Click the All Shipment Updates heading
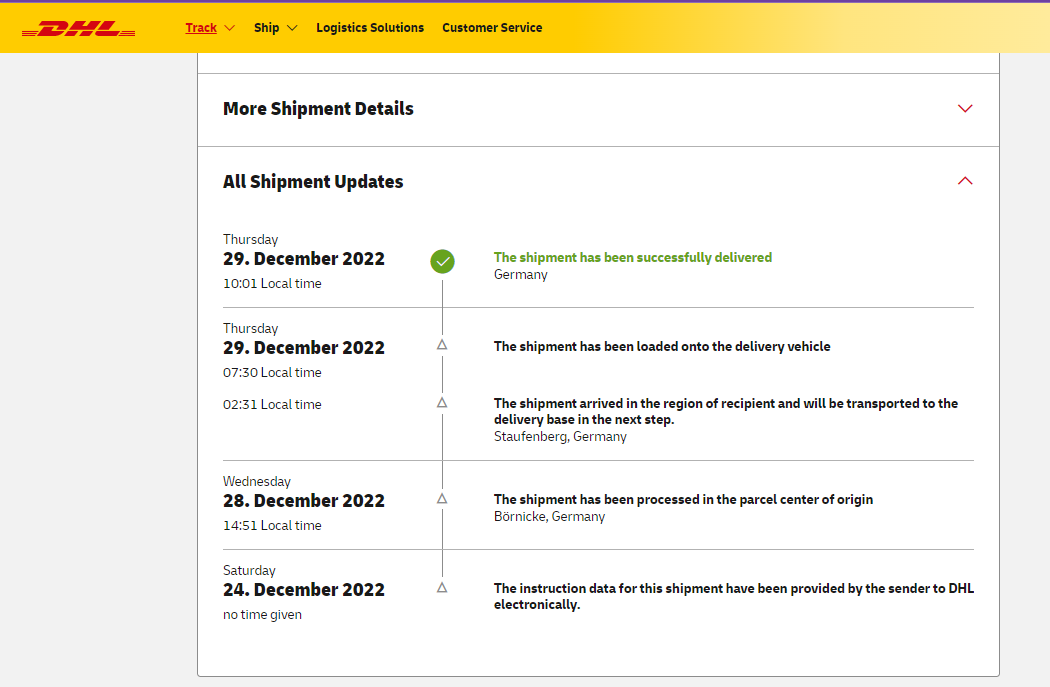The width and height of the screenshot is (1050, 687). (x=313, y=182)
